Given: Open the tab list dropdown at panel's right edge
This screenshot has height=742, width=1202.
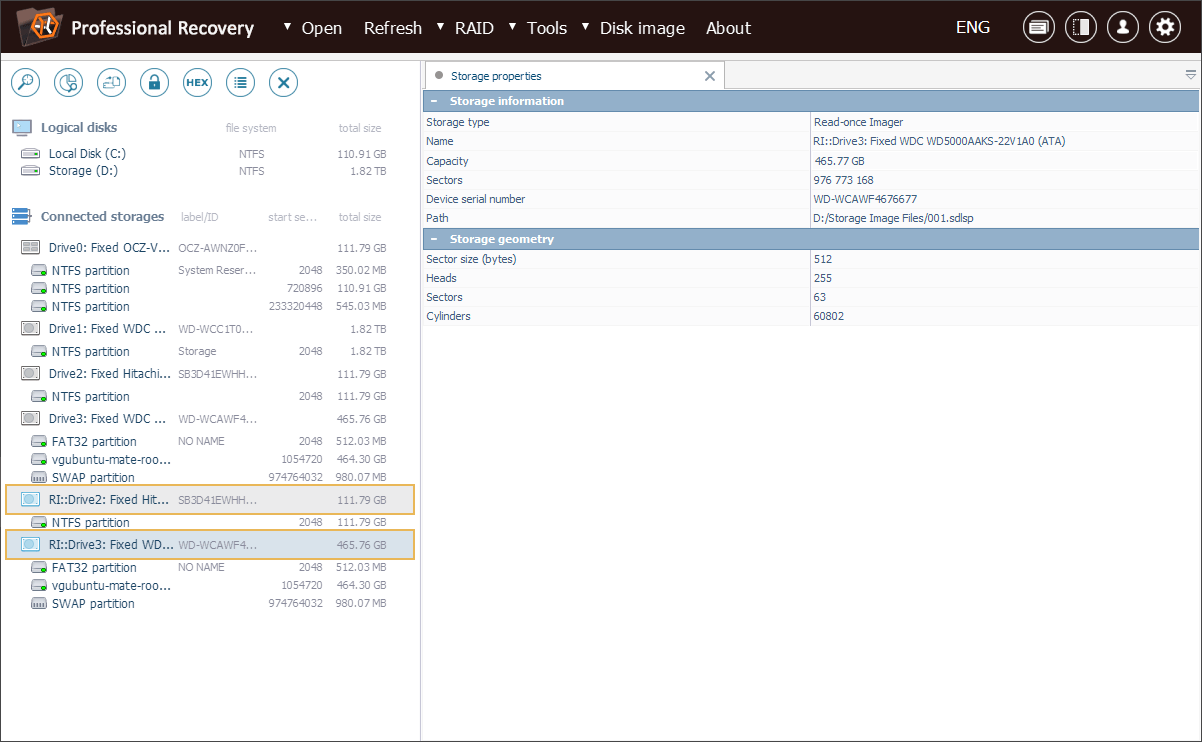Looking at the screenshot, I should click(1190, 75).
